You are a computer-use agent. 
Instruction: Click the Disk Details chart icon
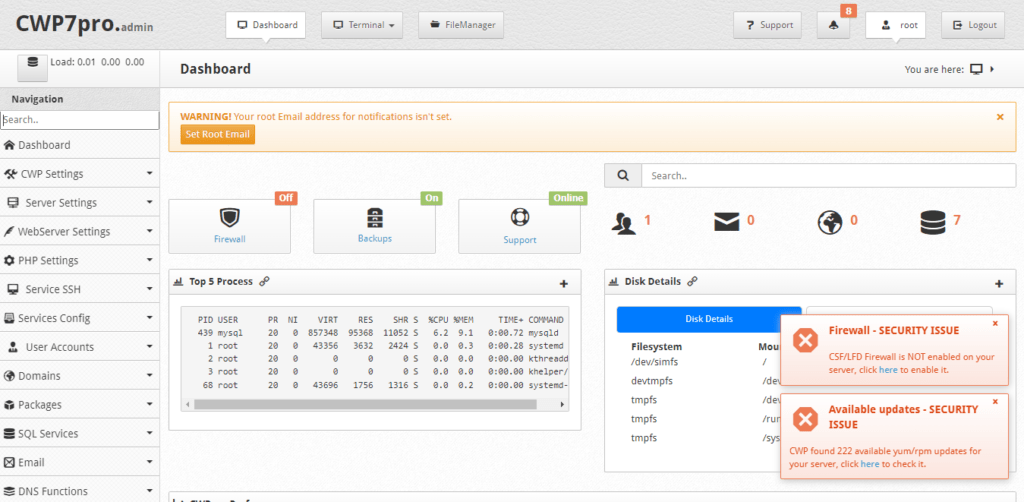tap(613, 282)
